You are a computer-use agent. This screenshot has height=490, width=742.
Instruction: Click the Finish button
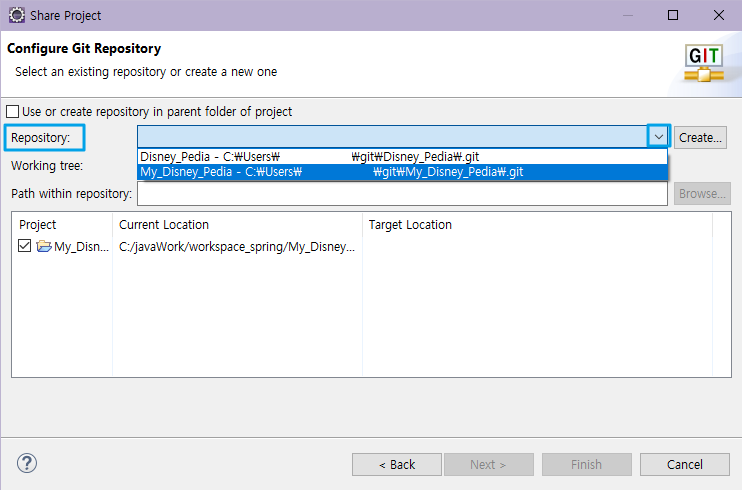[x=586, y=464]
